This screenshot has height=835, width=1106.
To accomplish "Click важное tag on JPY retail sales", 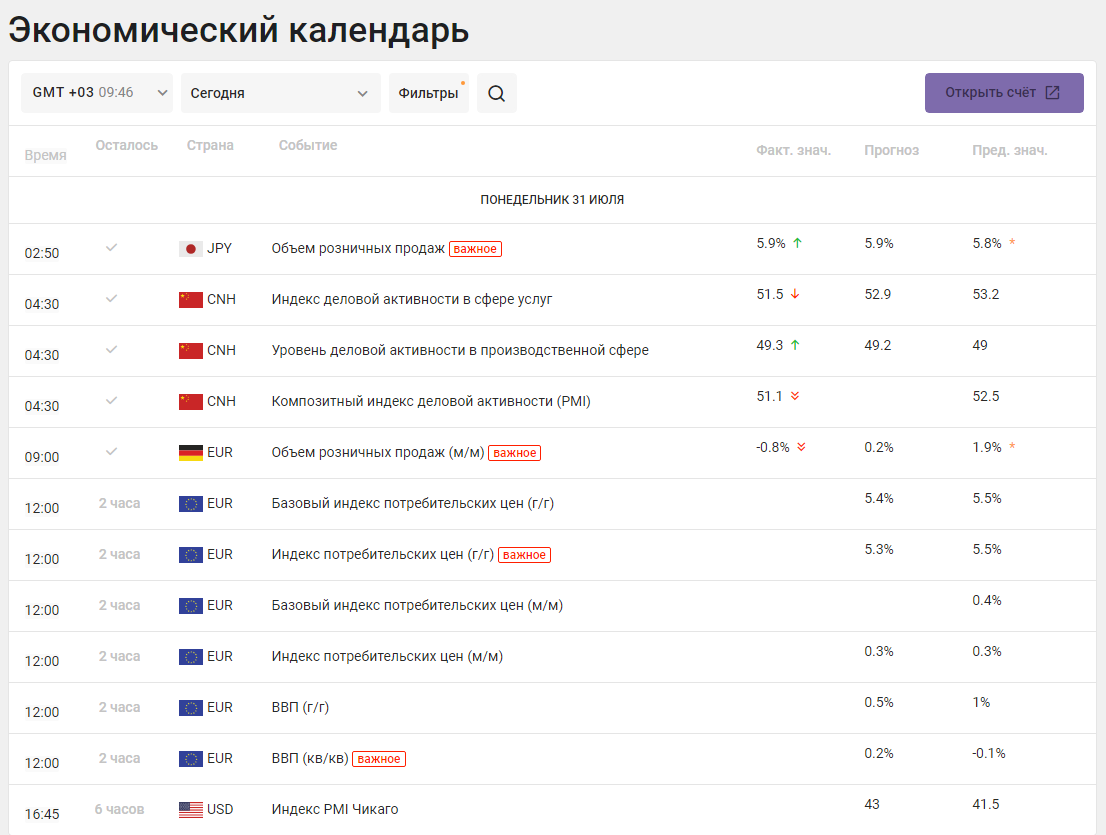I will [x=475, y=249].
